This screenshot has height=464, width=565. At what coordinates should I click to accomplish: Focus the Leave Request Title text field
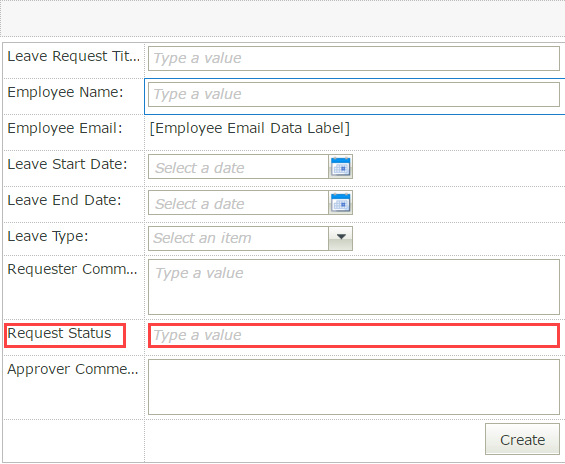point(354,58)
